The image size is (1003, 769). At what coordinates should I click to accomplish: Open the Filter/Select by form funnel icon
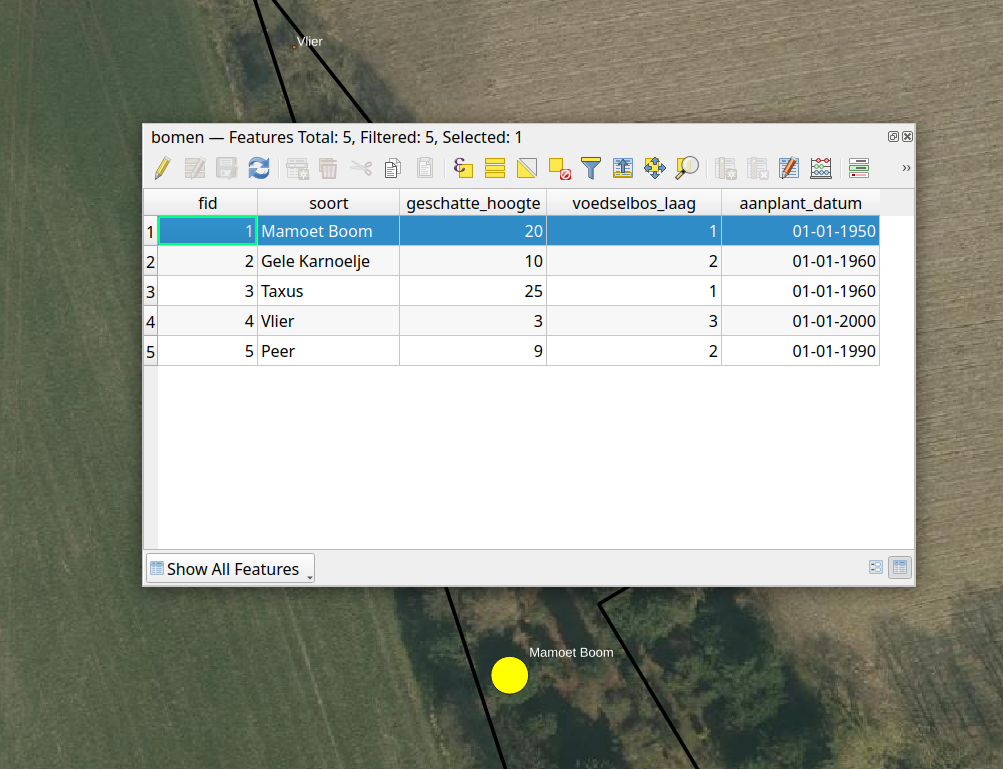(591, 168)
